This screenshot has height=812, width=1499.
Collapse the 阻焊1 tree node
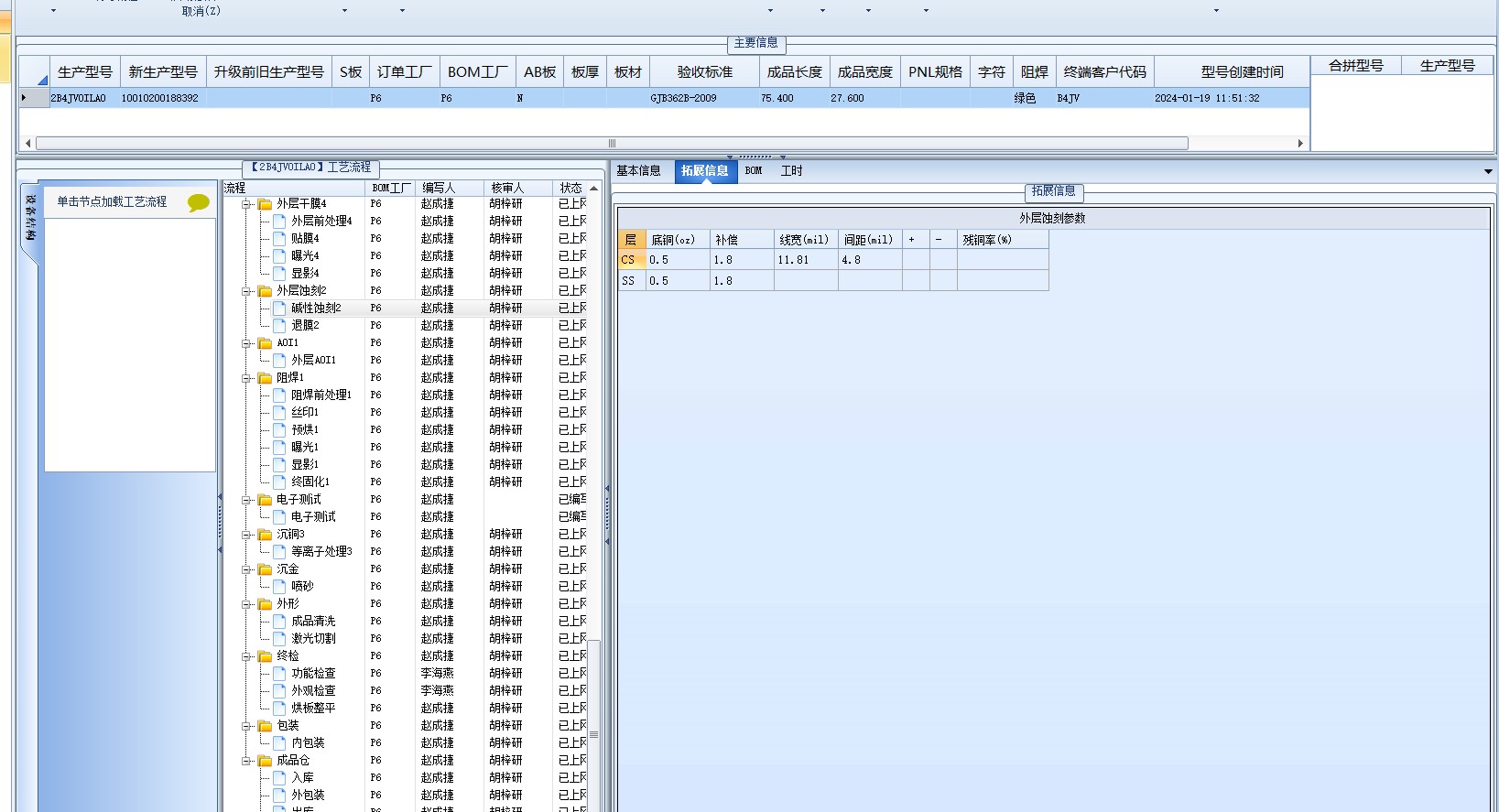246,378
